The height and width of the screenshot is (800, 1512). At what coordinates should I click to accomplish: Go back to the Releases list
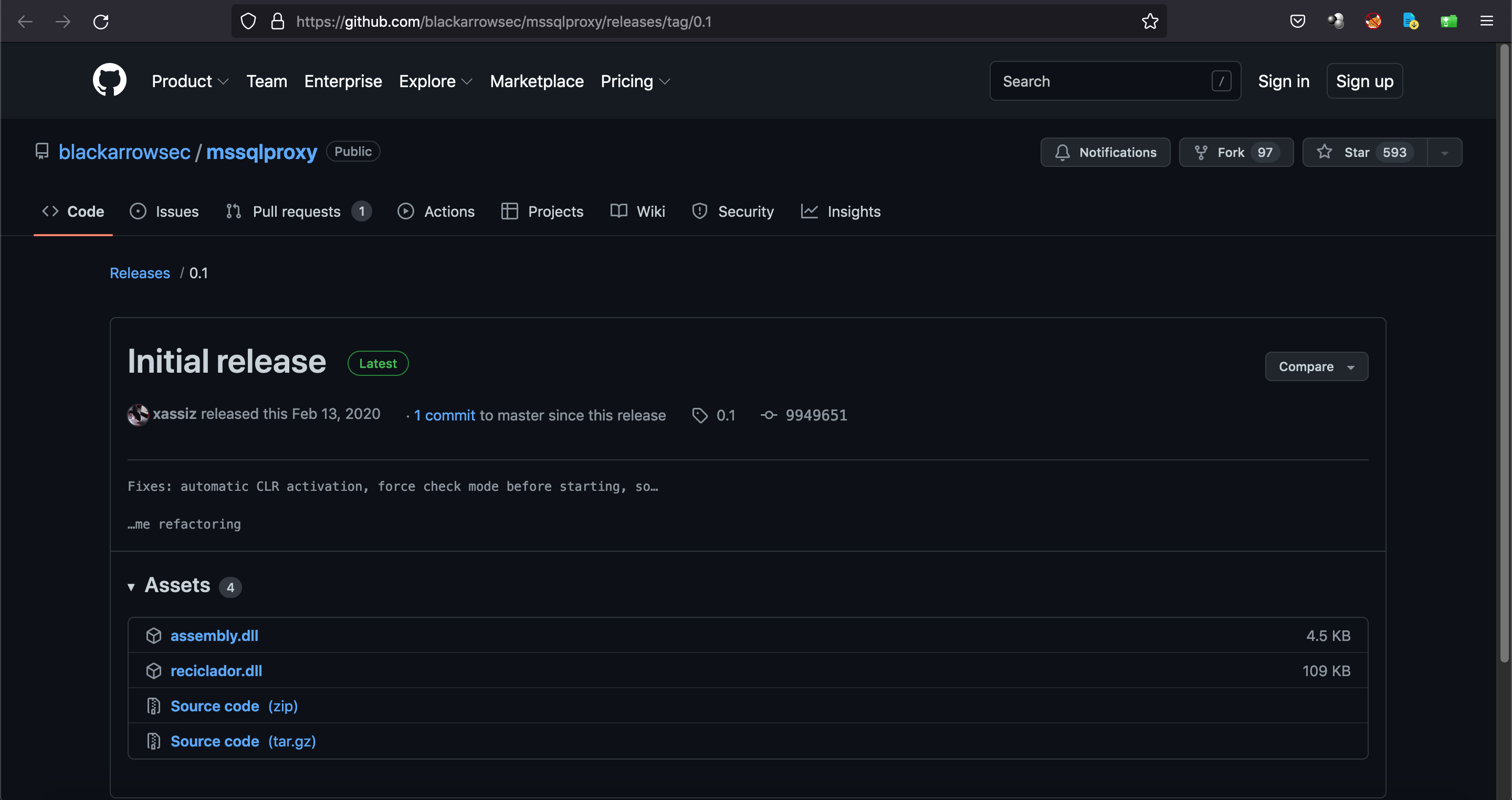[140, 273]
